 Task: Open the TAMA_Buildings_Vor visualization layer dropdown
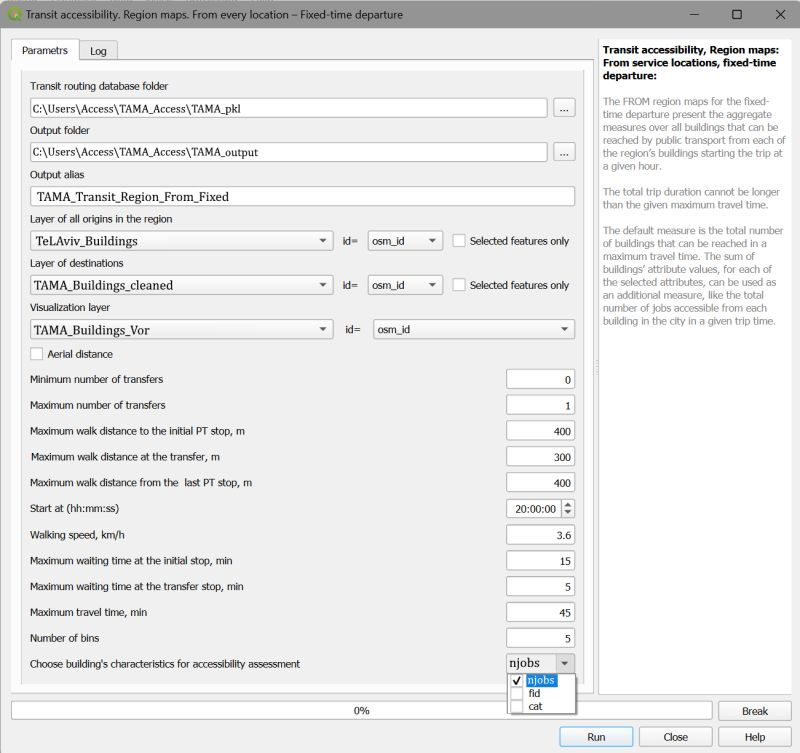click(181, 330)
